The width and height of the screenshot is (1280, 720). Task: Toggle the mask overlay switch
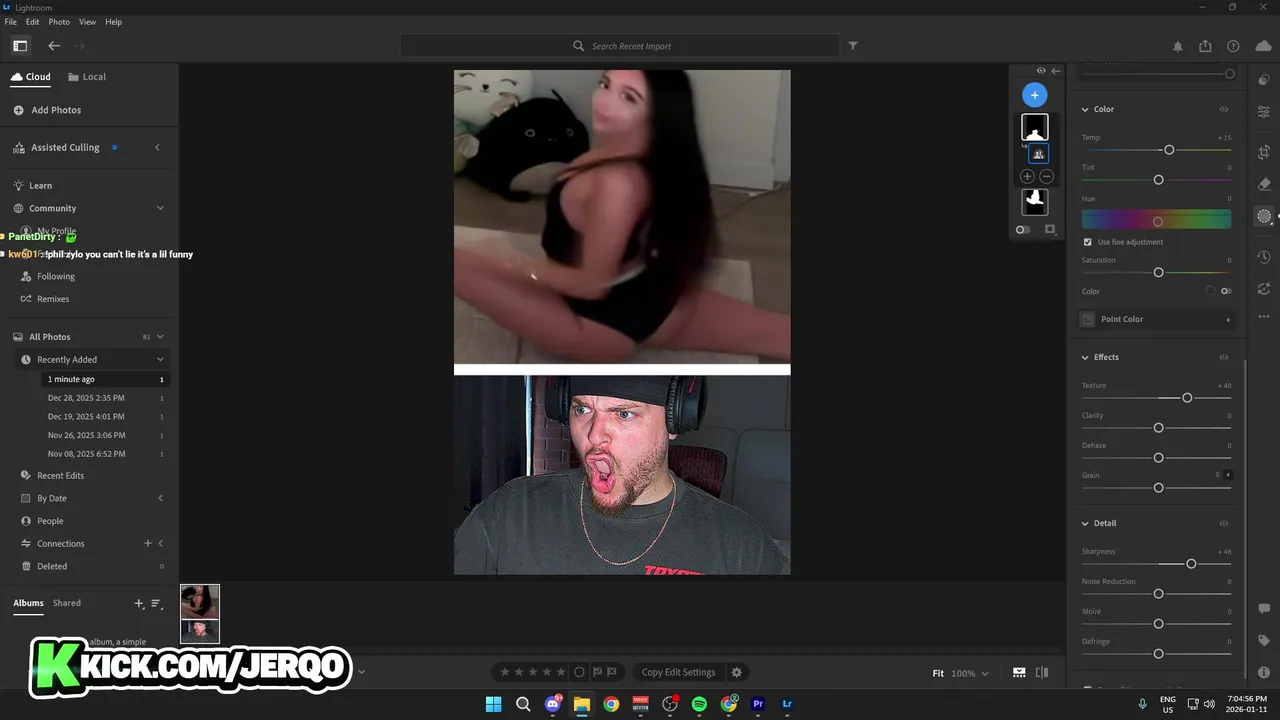click(x=1023, y=229)
